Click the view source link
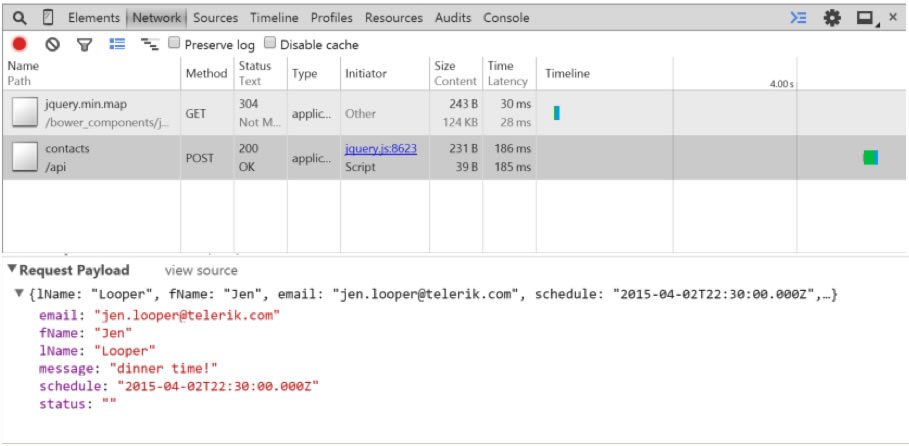 [x=201, y=271]
